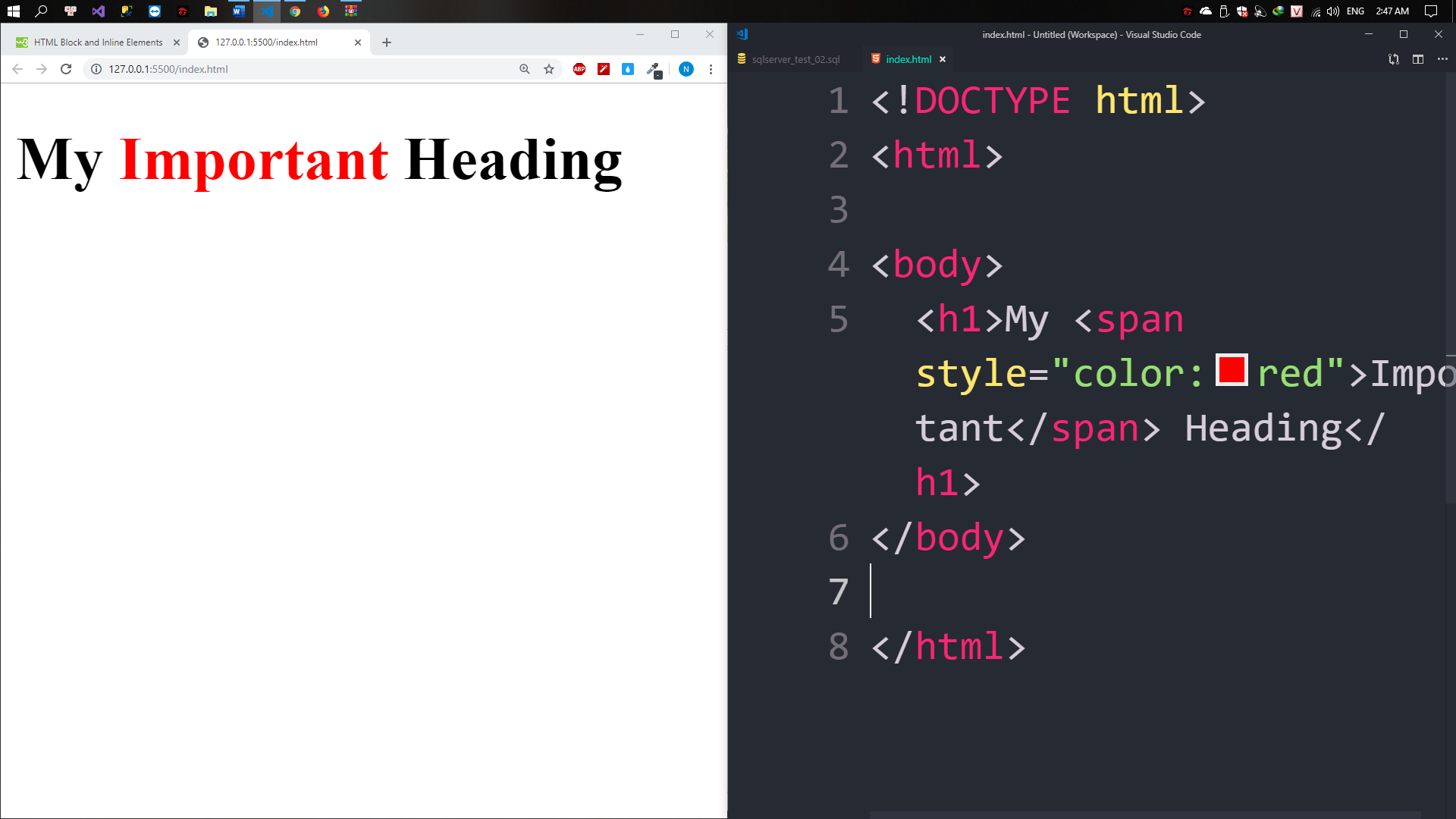Close the index.html editor tab

[x=943, y=59]
